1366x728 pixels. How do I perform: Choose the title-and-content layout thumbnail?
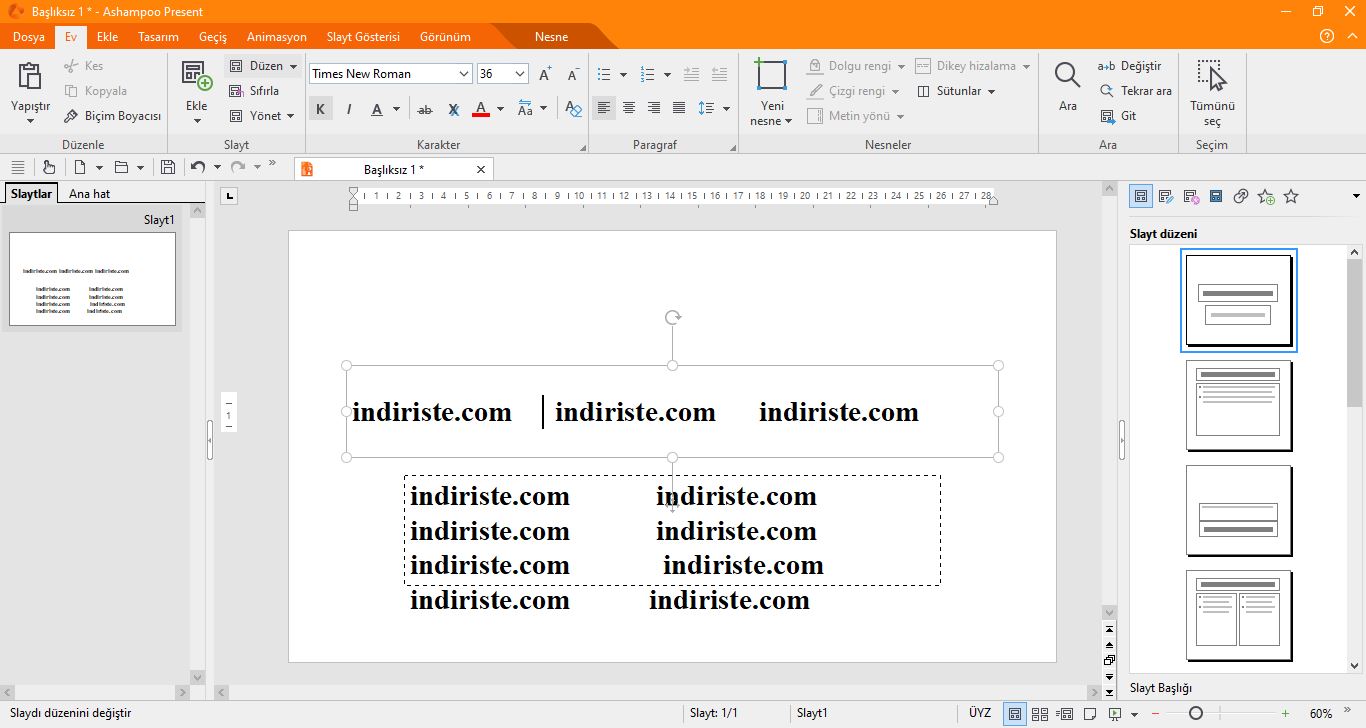[x=1238, y=406]
